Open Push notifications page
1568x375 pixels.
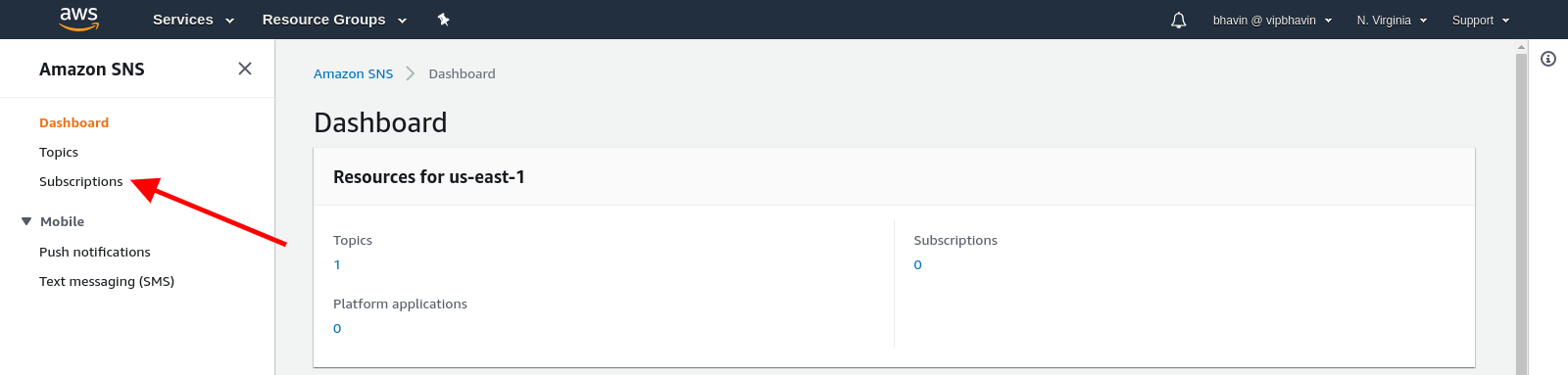click(x=95, y=252)
